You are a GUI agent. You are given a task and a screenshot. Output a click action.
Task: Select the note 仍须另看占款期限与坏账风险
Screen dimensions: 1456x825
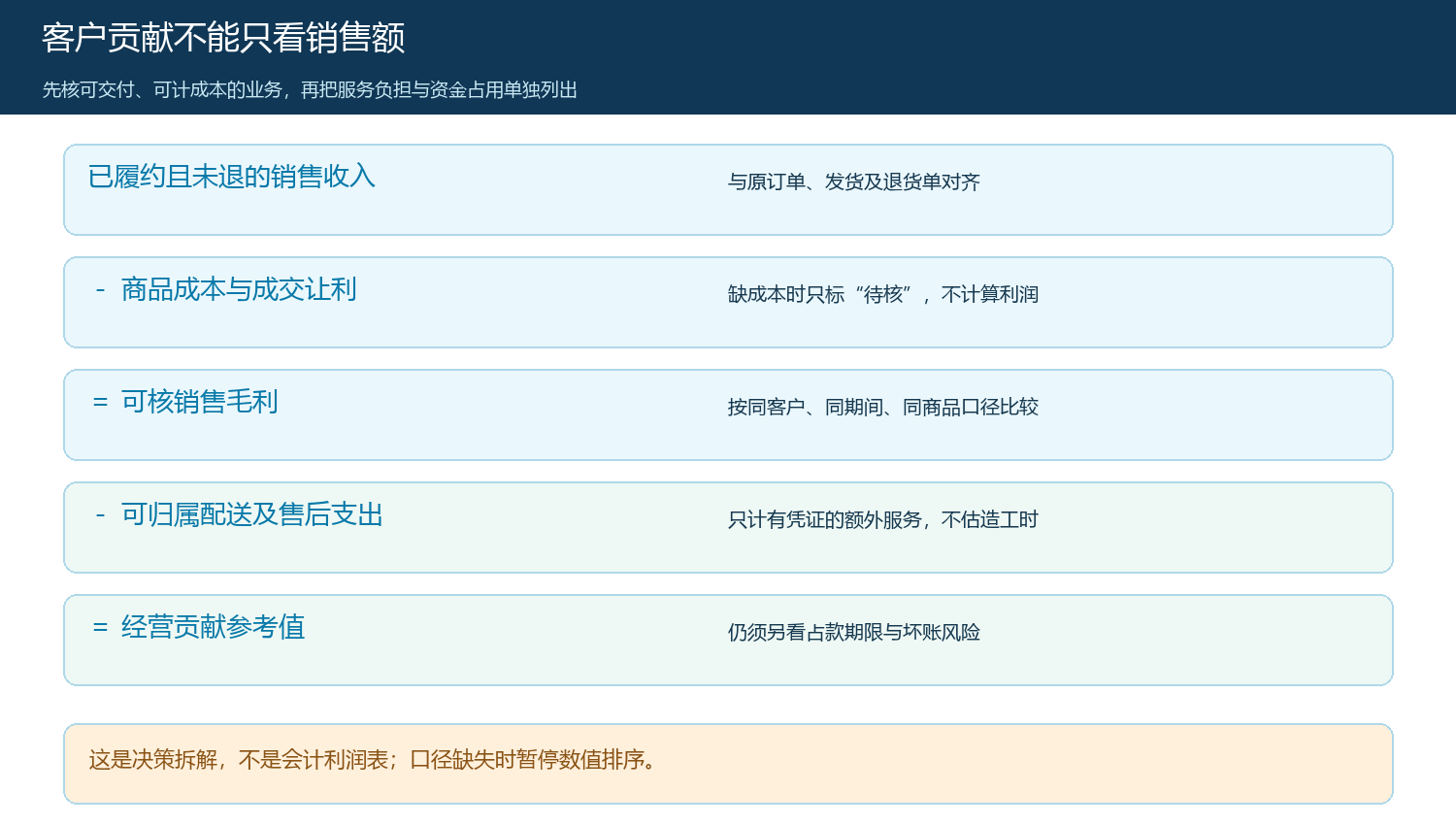[x=854, y=632]
